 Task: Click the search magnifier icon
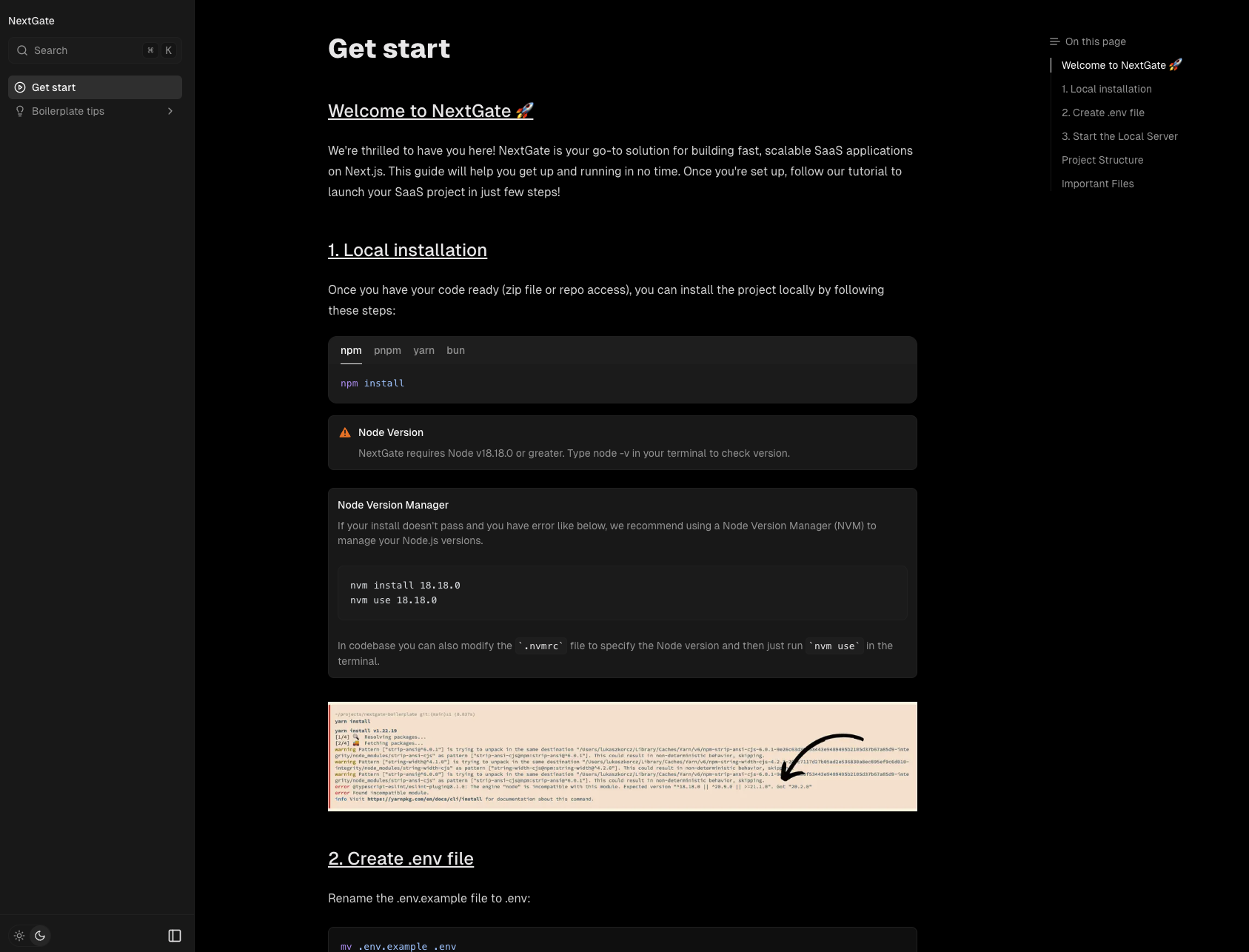(22, 50)
